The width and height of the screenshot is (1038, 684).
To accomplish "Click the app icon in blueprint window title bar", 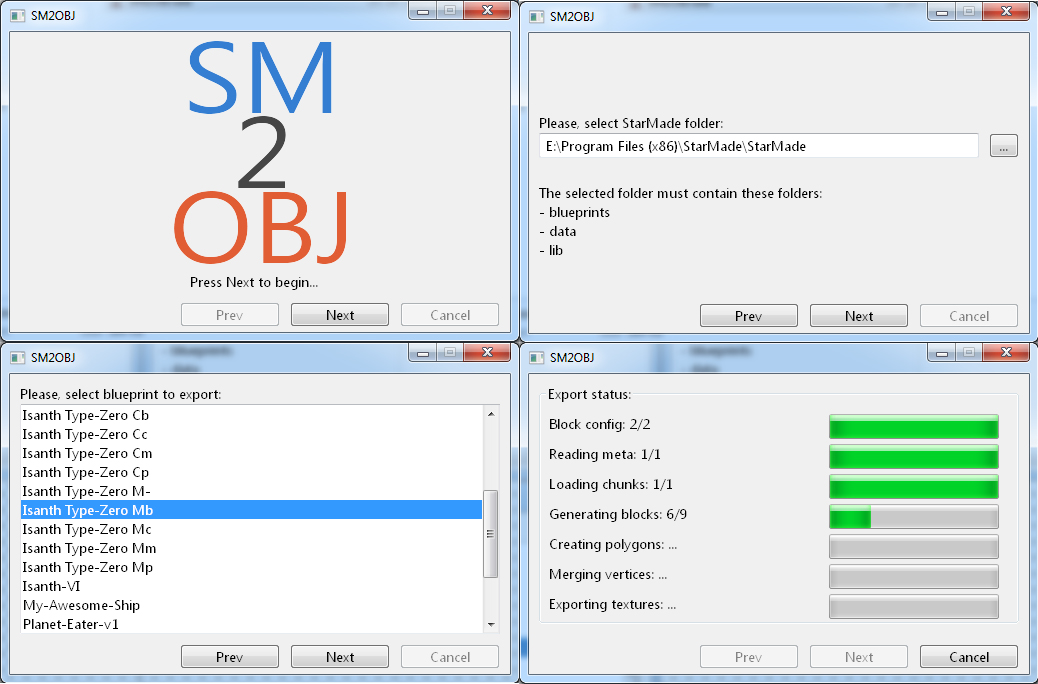I will tap(18, 358).
